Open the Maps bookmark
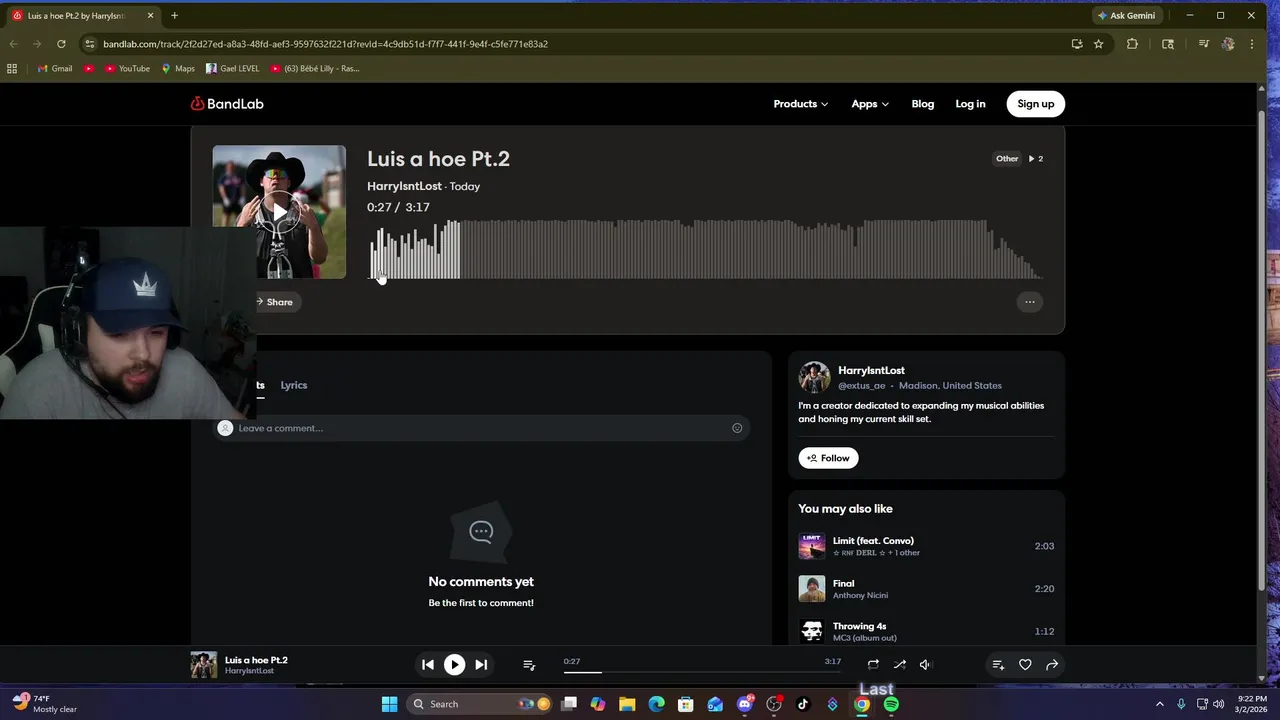1280x720 pixels. click(x=178, y=69)
